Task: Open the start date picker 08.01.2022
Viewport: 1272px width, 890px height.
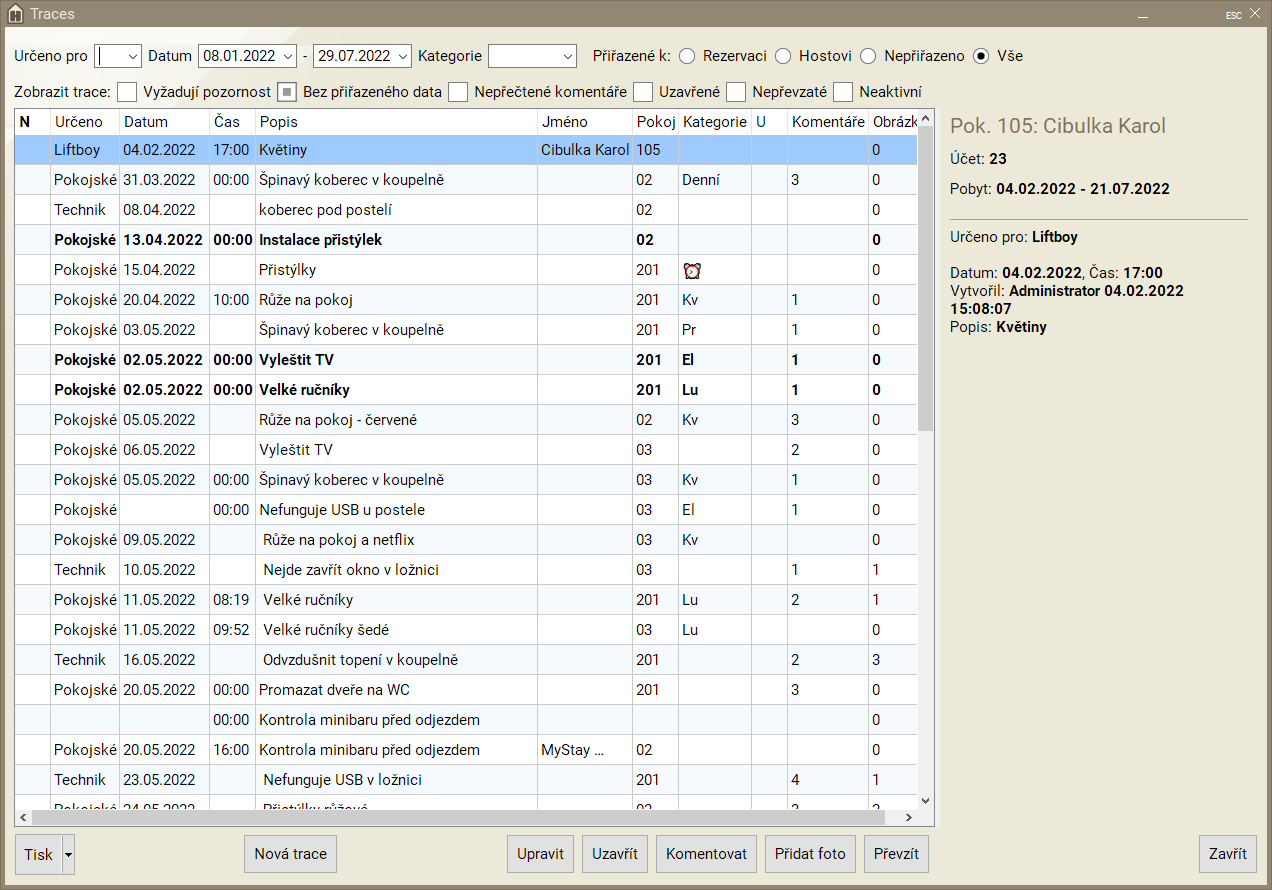Action: [x=288, y=56]
